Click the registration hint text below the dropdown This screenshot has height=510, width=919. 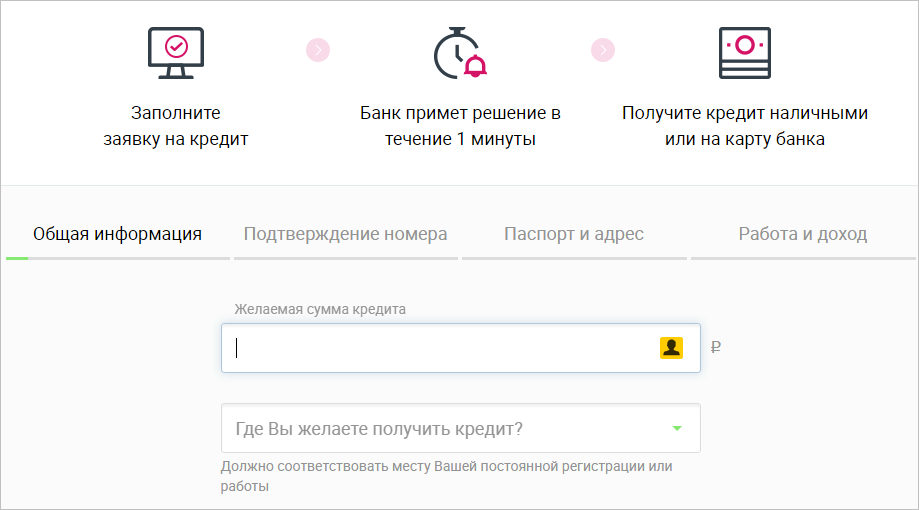point(446,476)
